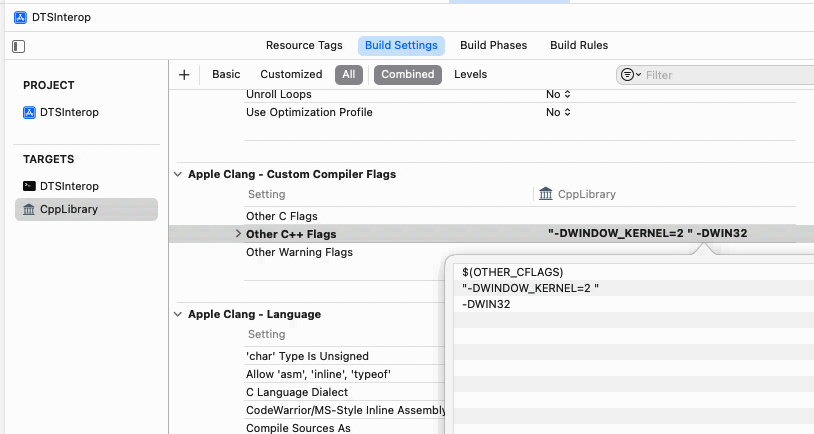This screenshot has height=434, width=814.
Task: Select the 'char' Type Is Unsigned setting
Action: 307,356
